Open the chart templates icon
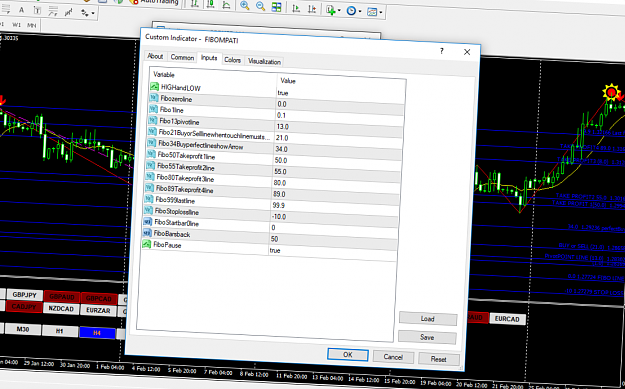 [371, 12]
